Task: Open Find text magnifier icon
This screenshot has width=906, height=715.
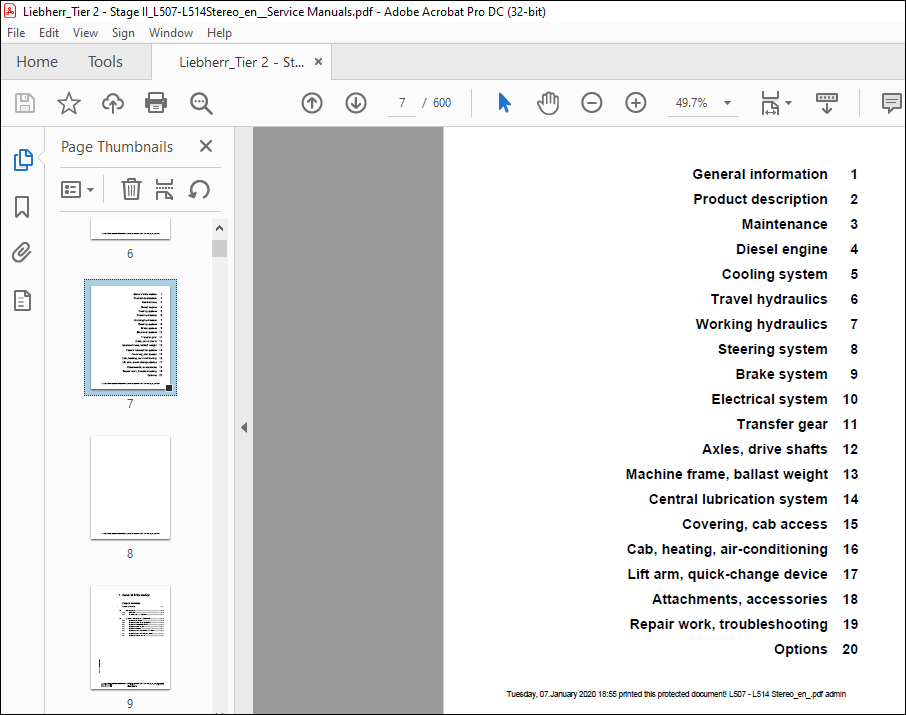Action: click(x=201, y=103)
